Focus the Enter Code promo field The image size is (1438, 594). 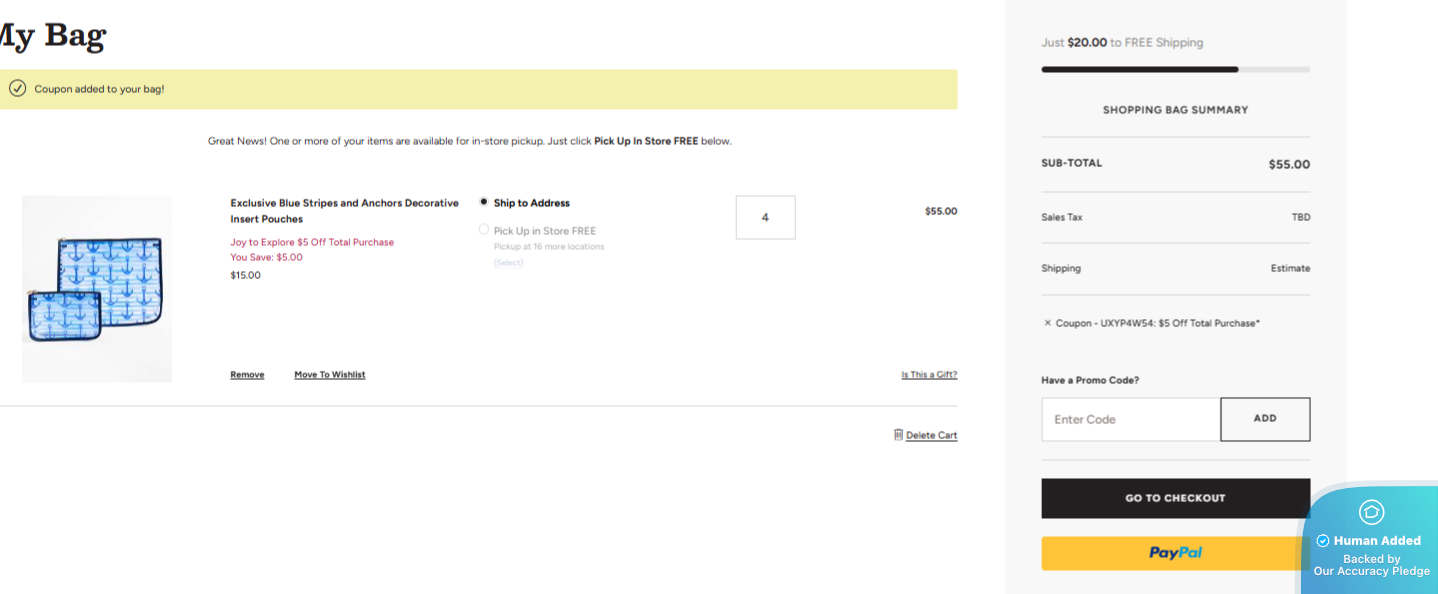(1130, 419)
